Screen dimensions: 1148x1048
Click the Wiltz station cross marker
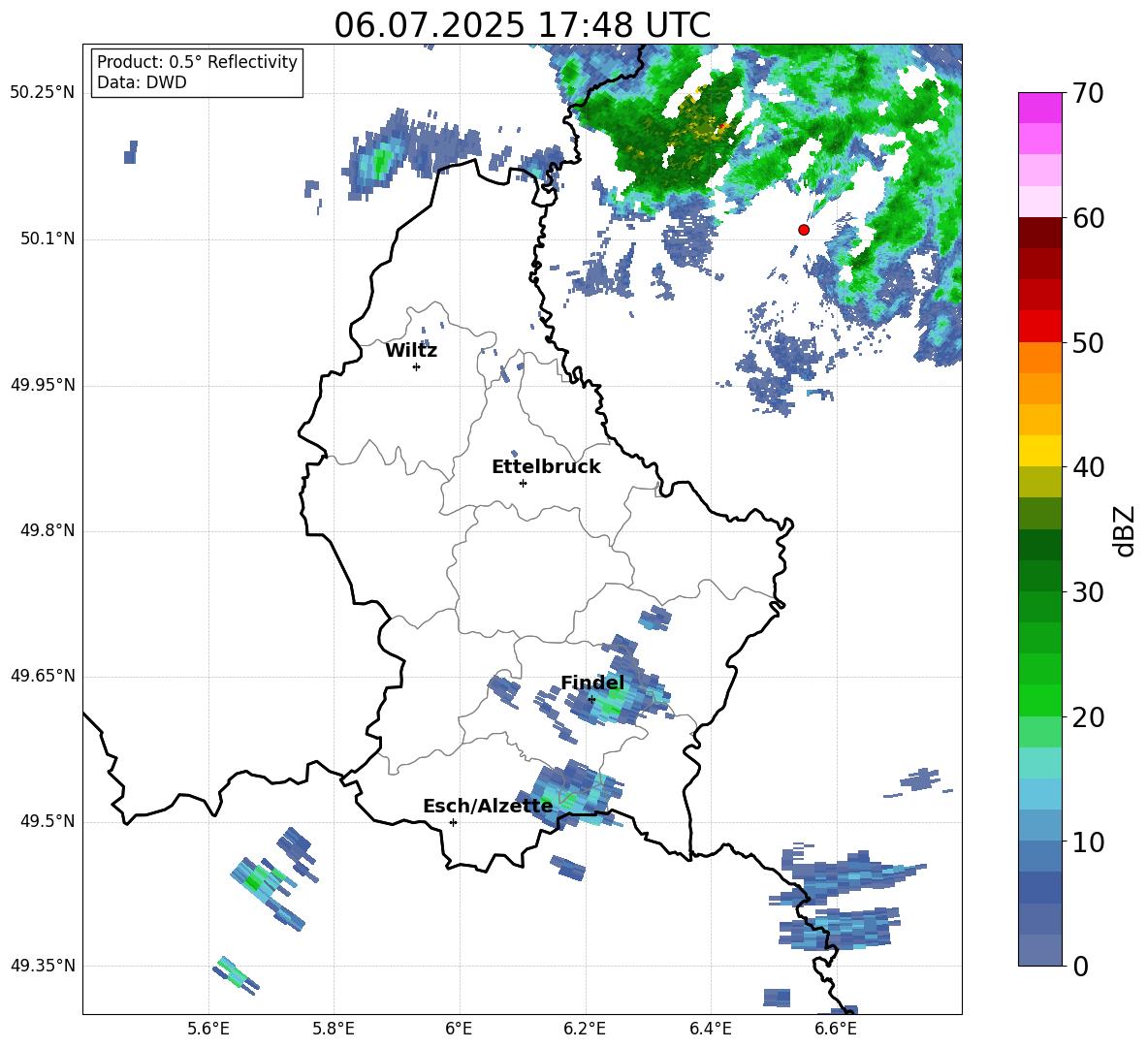(x=416, y=366)
